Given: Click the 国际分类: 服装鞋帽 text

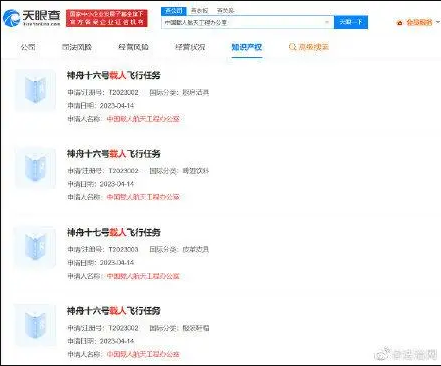Looking at the screenshot, I should [179, 328].
